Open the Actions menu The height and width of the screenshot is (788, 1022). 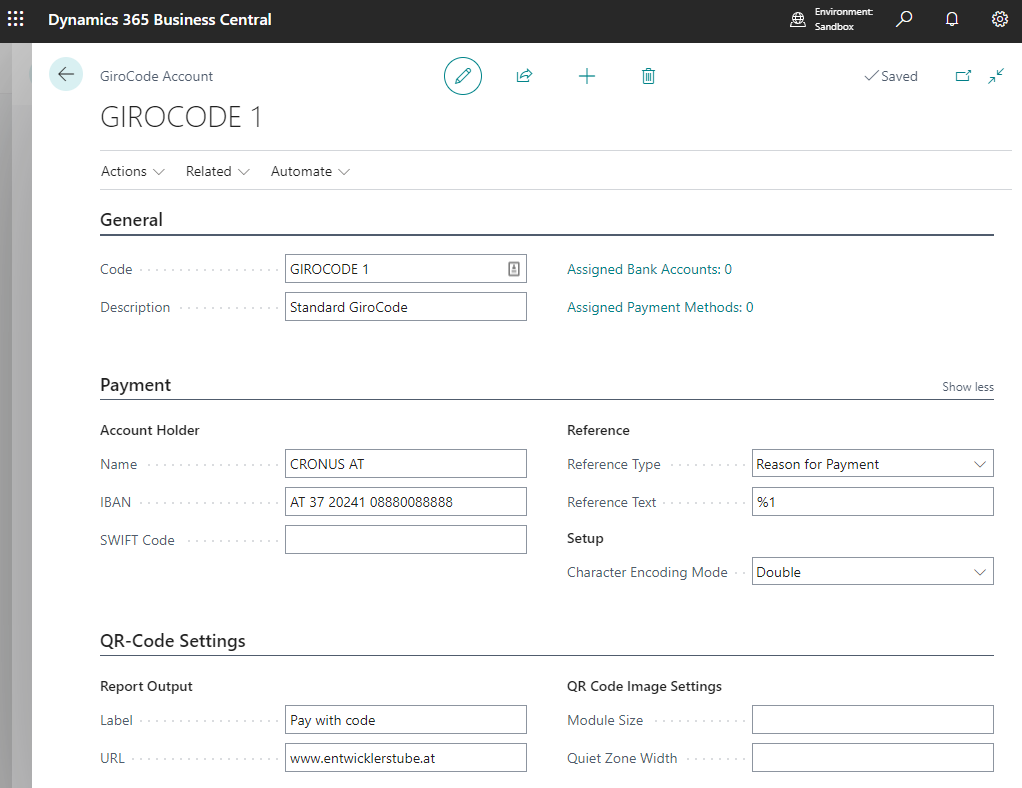132,171
